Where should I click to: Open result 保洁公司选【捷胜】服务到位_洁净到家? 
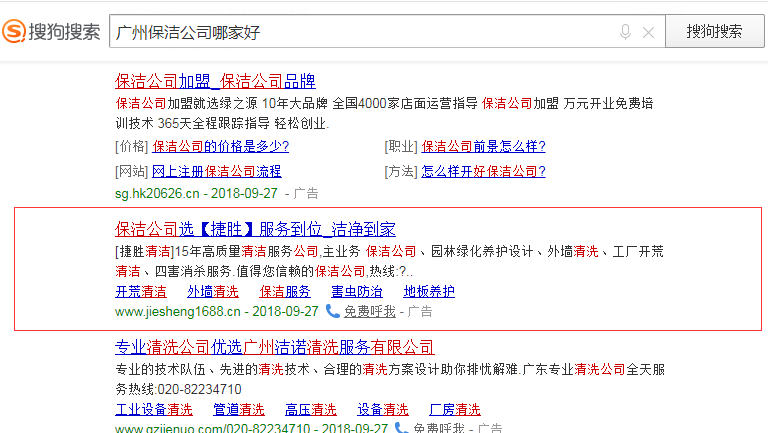pyautogui.click(x=255, y=229)
